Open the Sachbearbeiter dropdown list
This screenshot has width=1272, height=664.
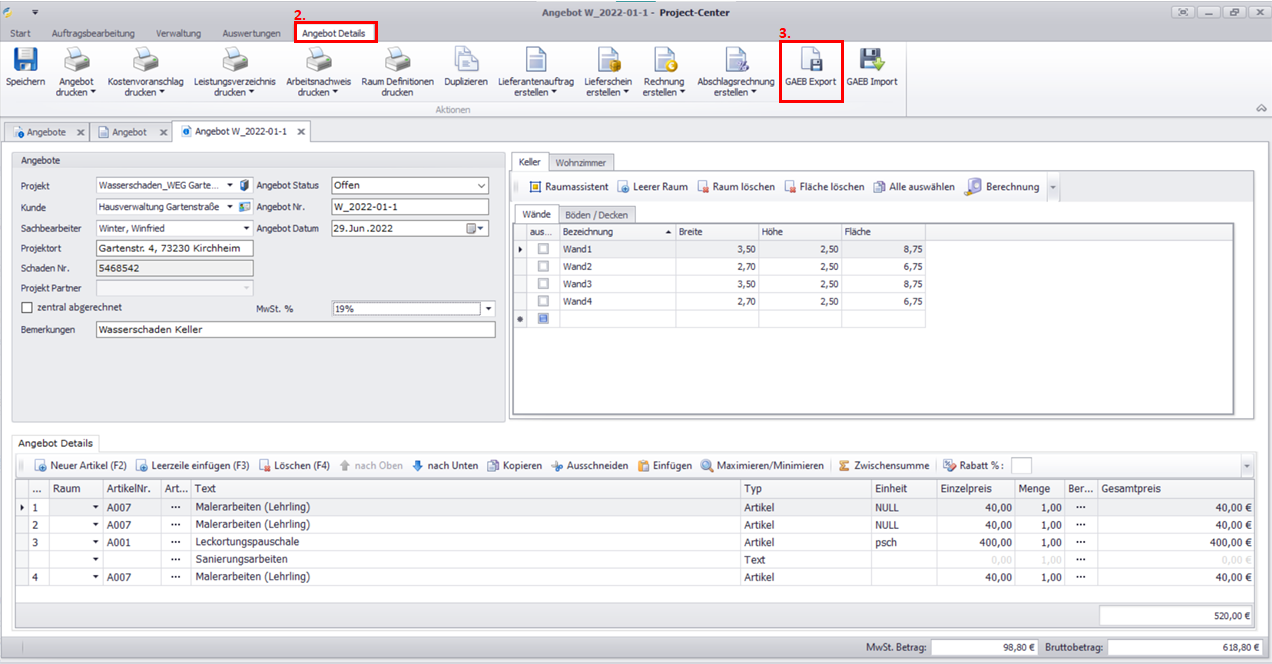246,229
